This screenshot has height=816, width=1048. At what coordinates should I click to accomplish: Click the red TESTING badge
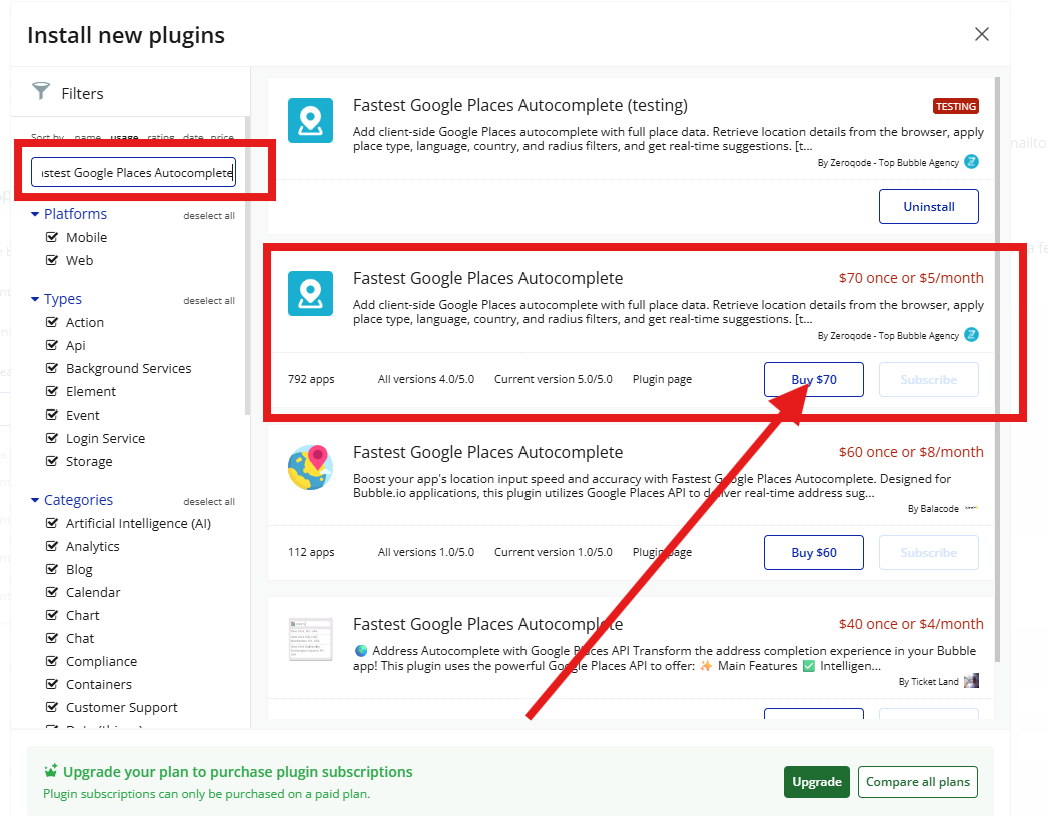click(x=956, y=106)
